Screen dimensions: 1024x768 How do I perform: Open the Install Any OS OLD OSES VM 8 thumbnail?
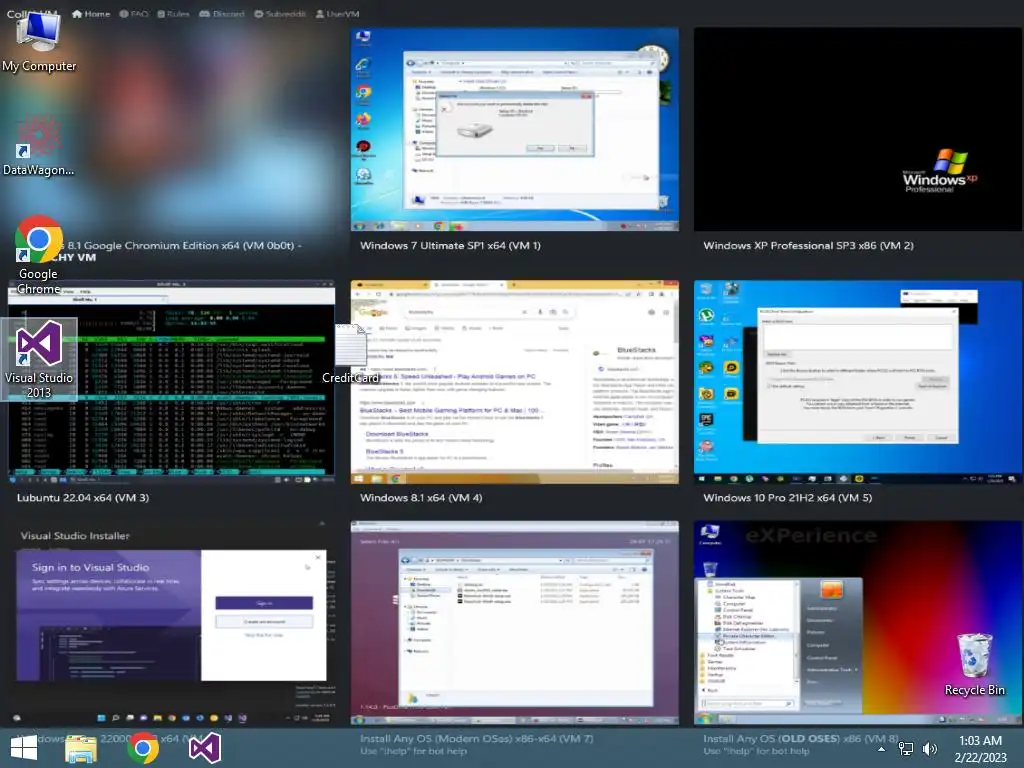pos(858,622)
